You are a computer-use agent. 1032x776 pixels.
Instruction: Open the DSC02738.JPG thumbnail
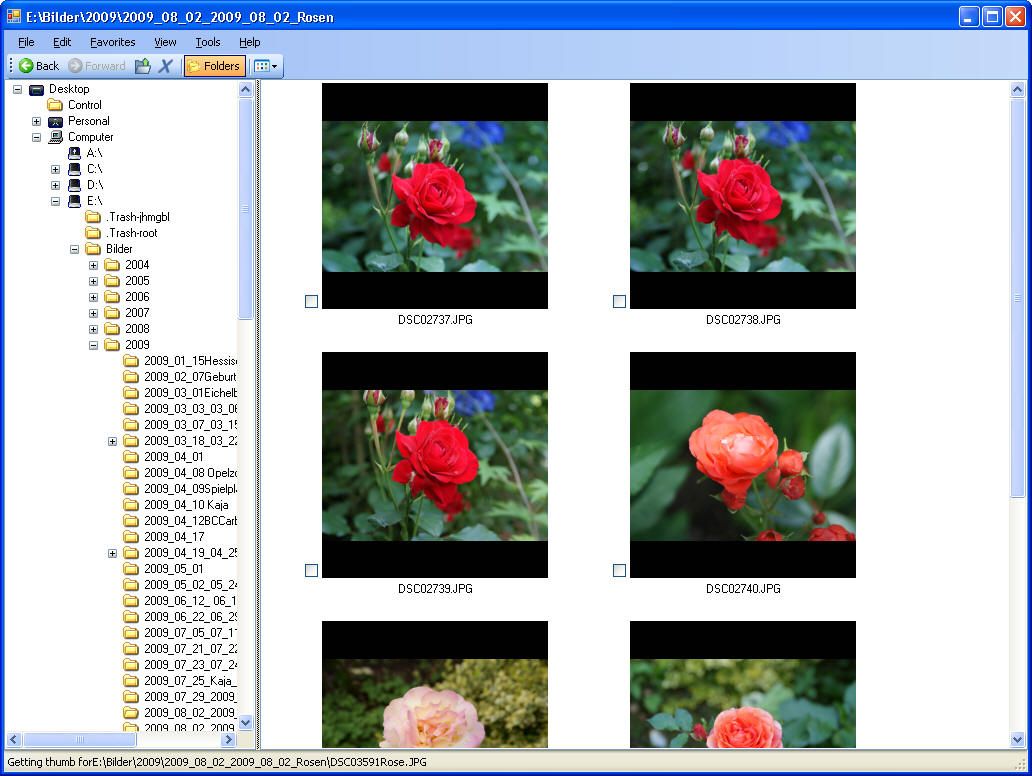click(742, 196)
